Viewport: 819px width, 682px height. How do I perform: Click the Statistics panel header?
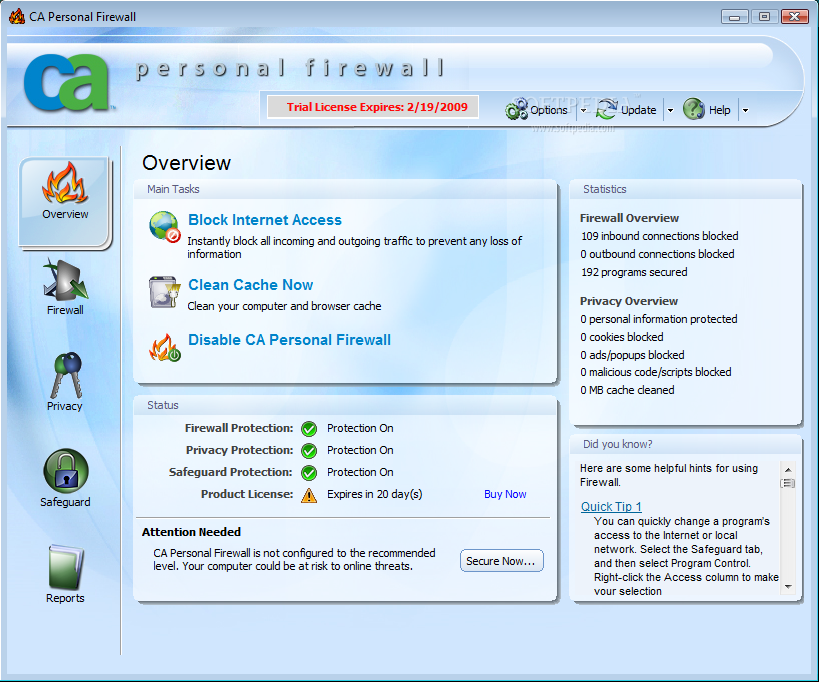685,189
